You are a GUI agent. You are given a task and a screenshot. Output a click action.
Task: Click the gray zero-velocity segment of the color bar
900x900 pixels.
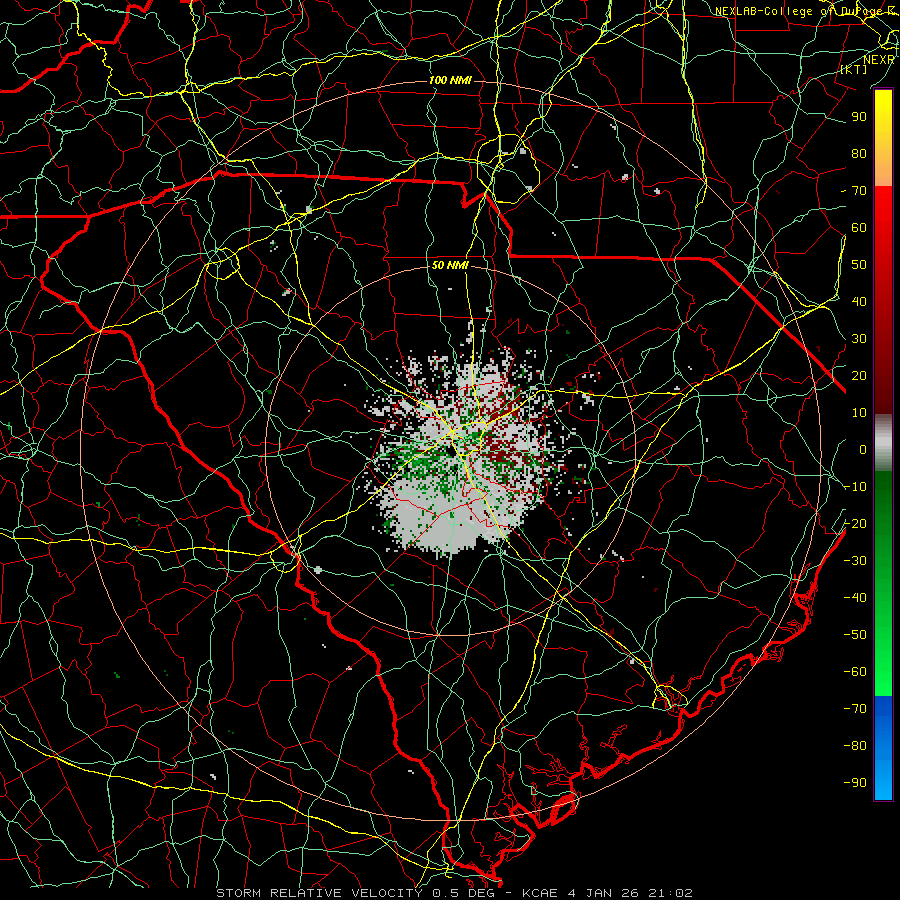point(883,443)
